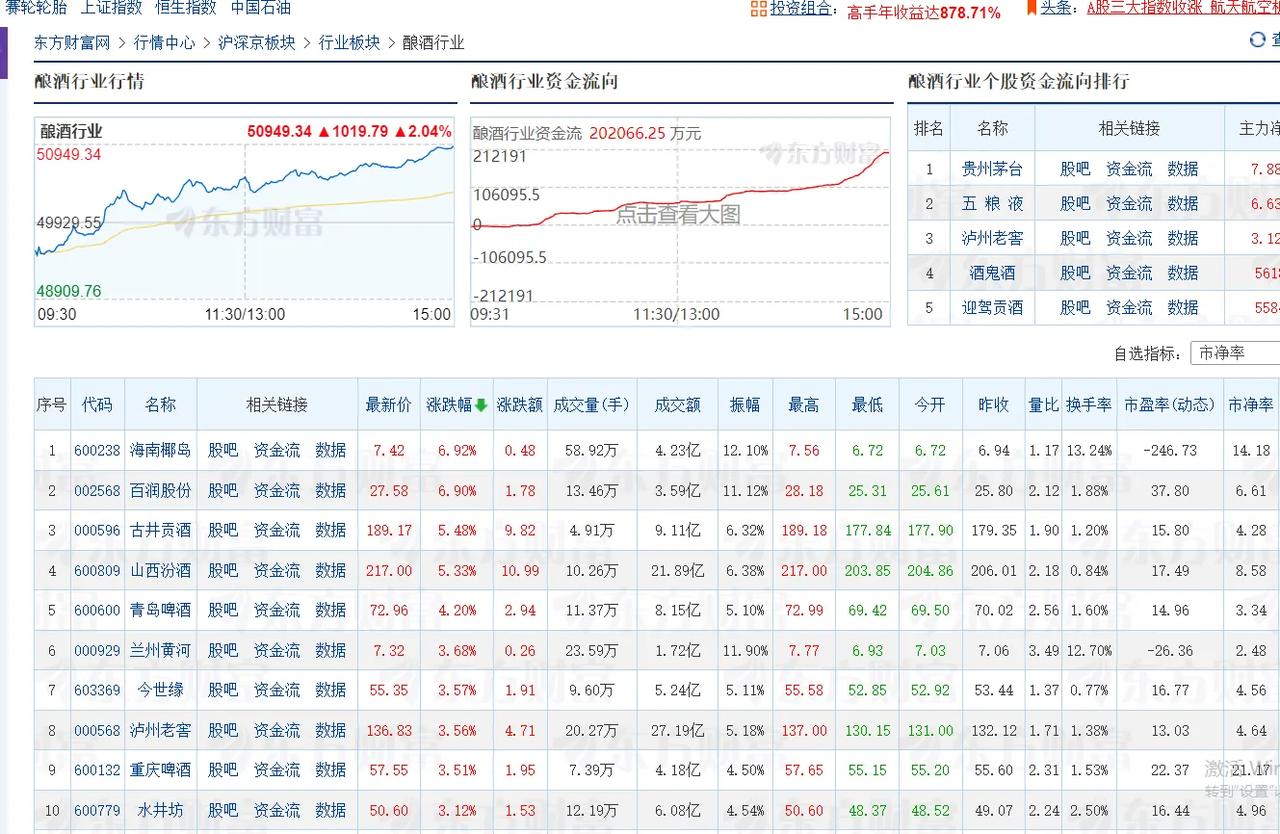1280x834 pixels.
Task: Click the 酿酒行业资金流 value 202066.25 万元
Action: pos(645,133)
